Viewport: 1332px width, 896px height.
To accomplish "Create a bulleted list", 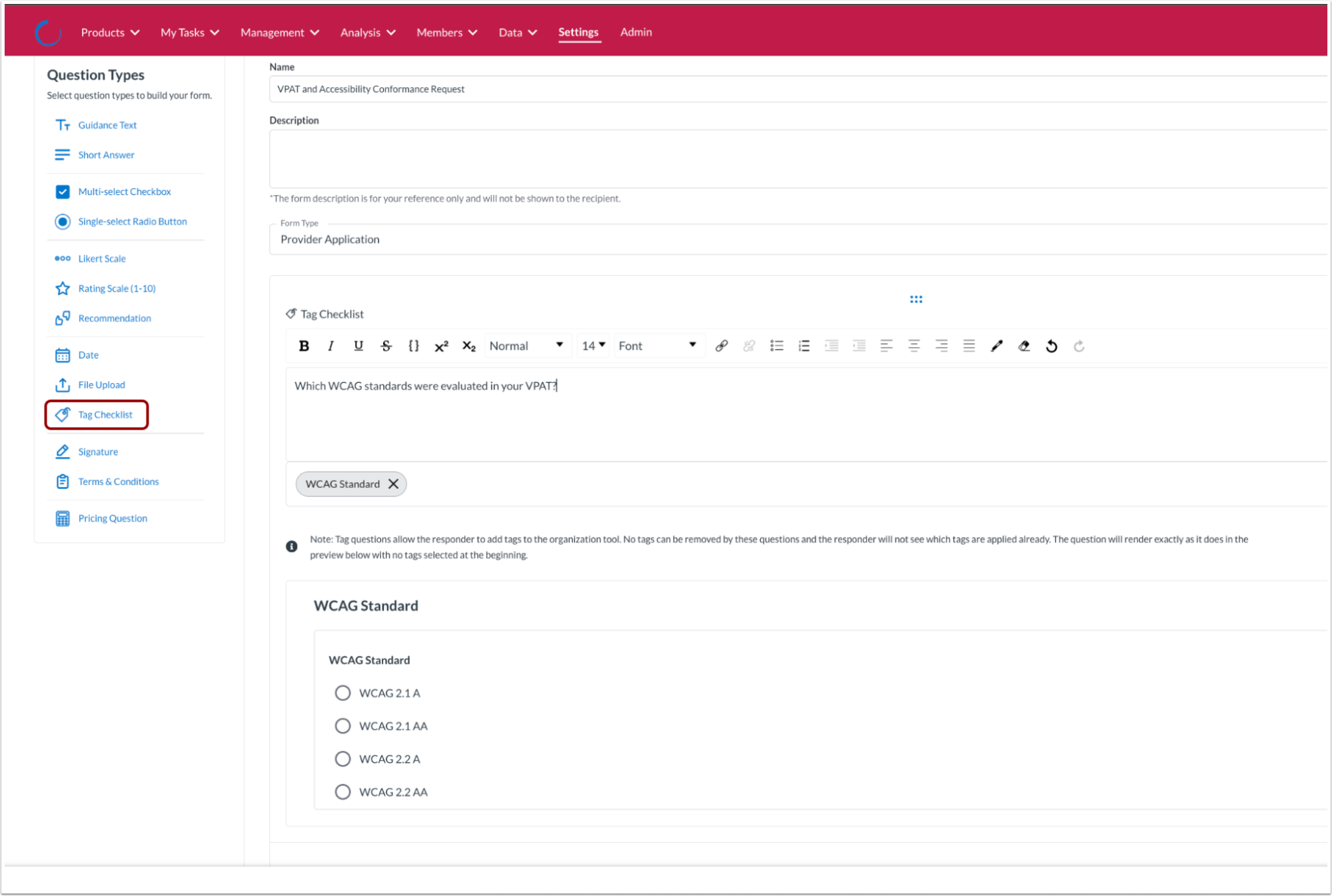I will pos(776,346).
